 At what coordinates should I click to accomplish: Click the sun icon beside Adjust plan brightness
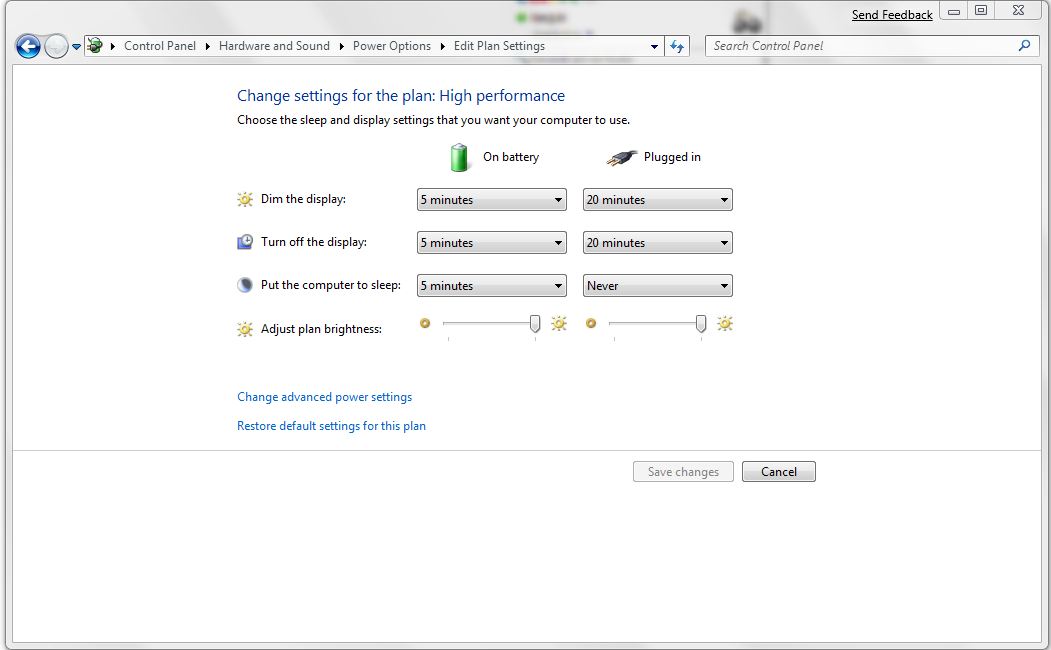tap(245, 329)
